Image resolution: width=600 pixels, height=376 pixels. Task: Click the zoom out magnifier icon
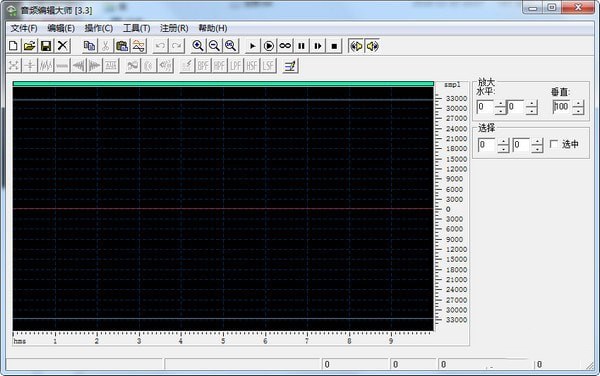(x=214, y=46)
